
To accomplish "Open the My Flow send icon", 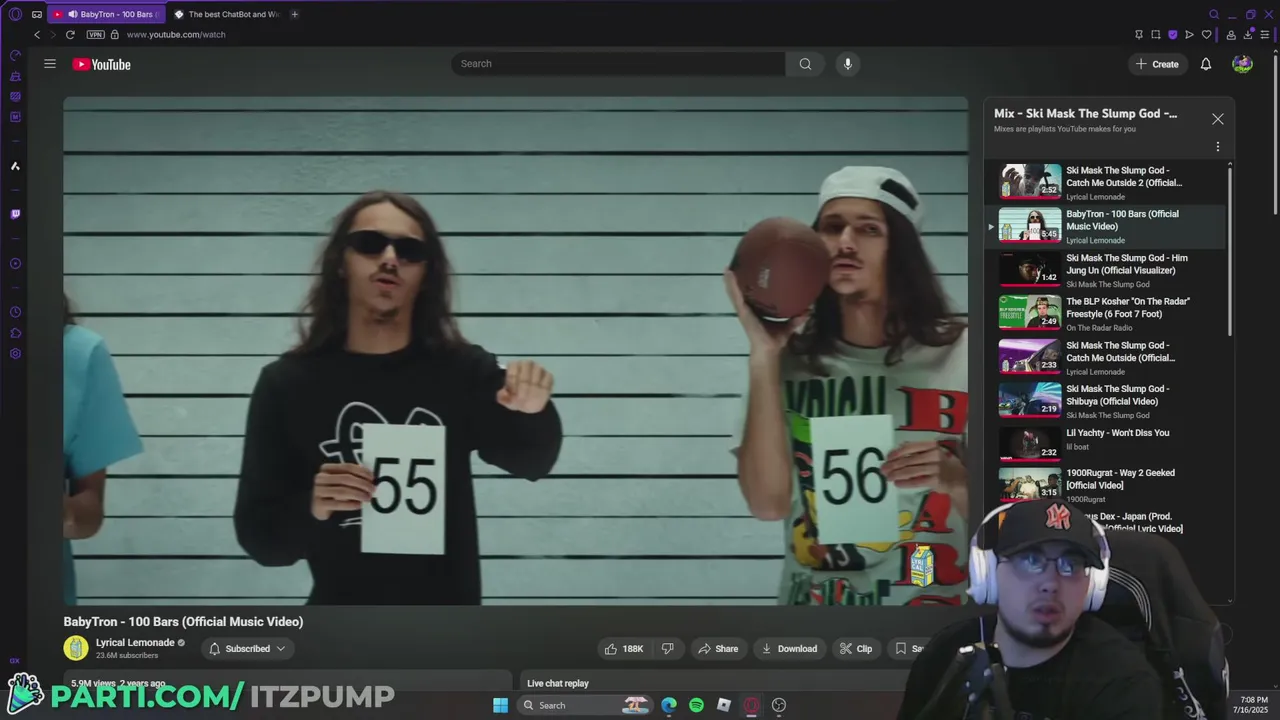I will click(x=1189, y=34).
